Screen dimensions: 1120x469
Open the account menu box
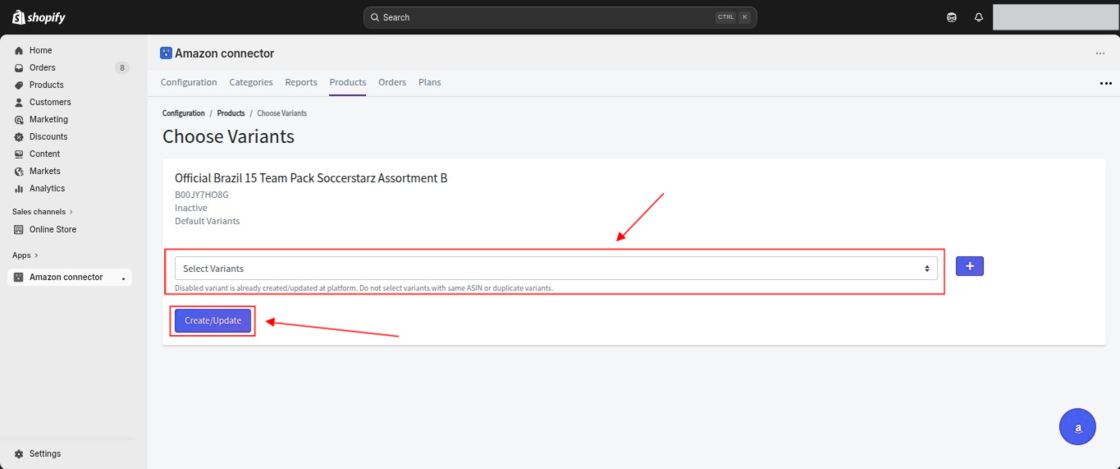pos(1055,17)
